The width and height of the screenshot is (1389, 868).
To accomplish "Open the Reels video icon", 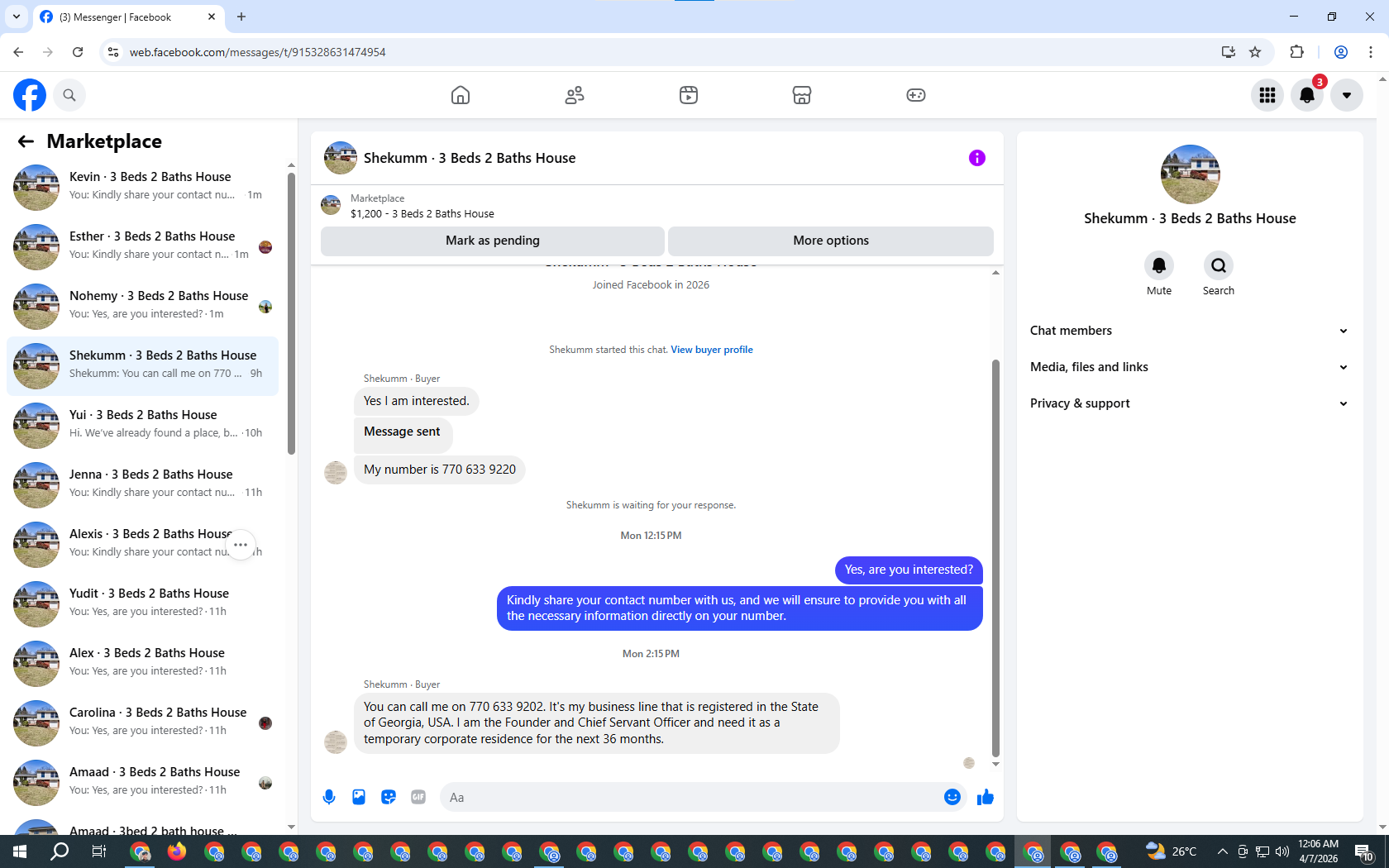I will (689, 95).
